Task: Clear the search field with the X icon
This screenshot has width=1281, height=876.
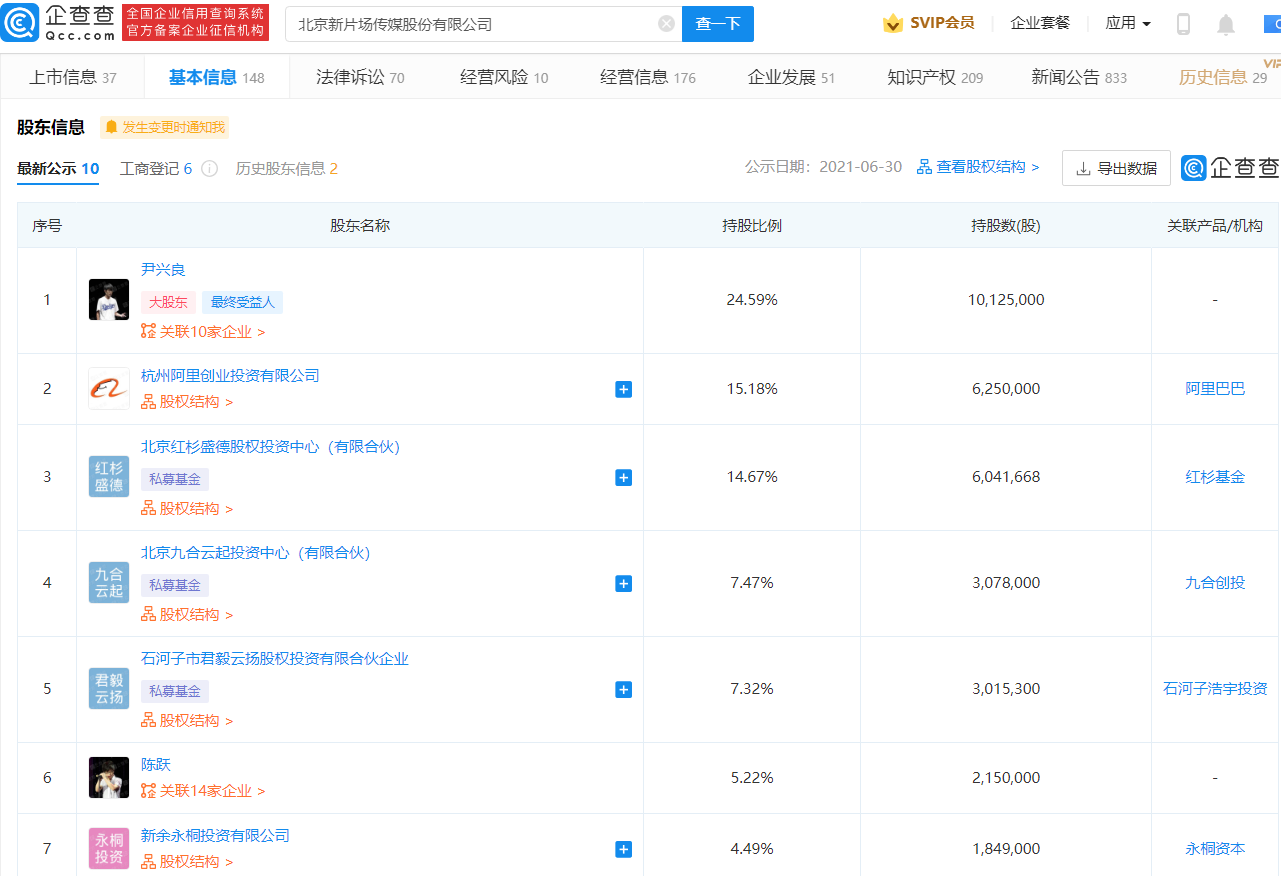Action: 666,24
